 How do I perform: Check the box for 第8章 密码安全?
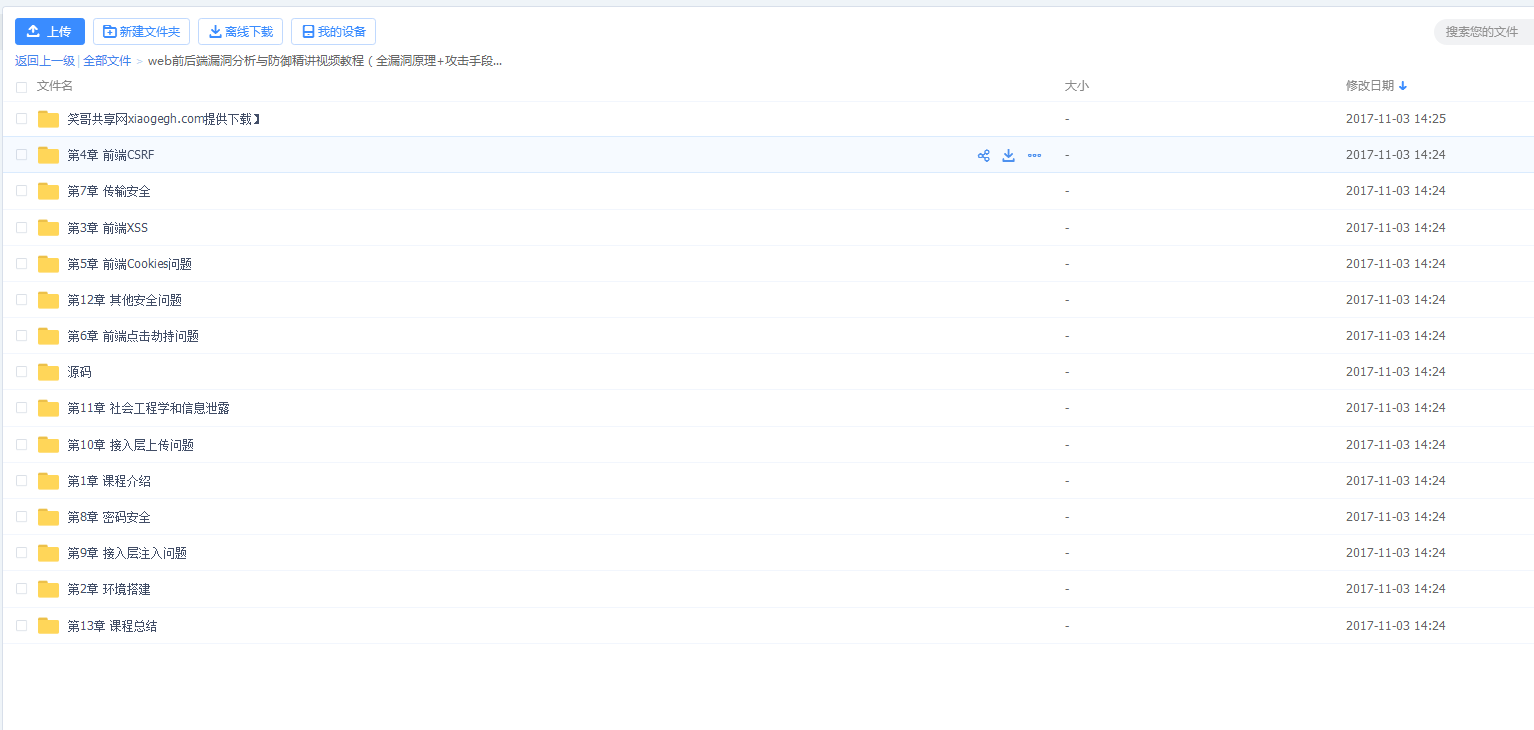(x=21, y=517)
